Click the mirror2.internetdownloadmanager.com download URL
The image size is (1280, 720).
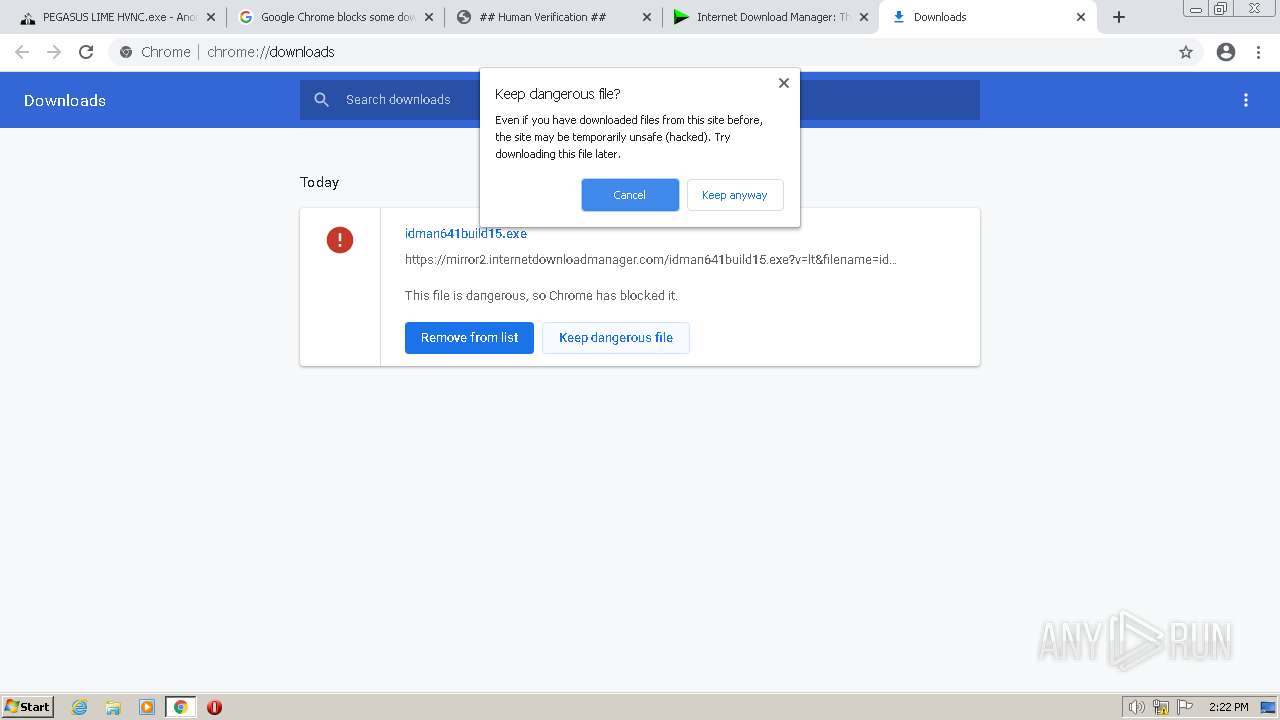[x=651, y=259]
